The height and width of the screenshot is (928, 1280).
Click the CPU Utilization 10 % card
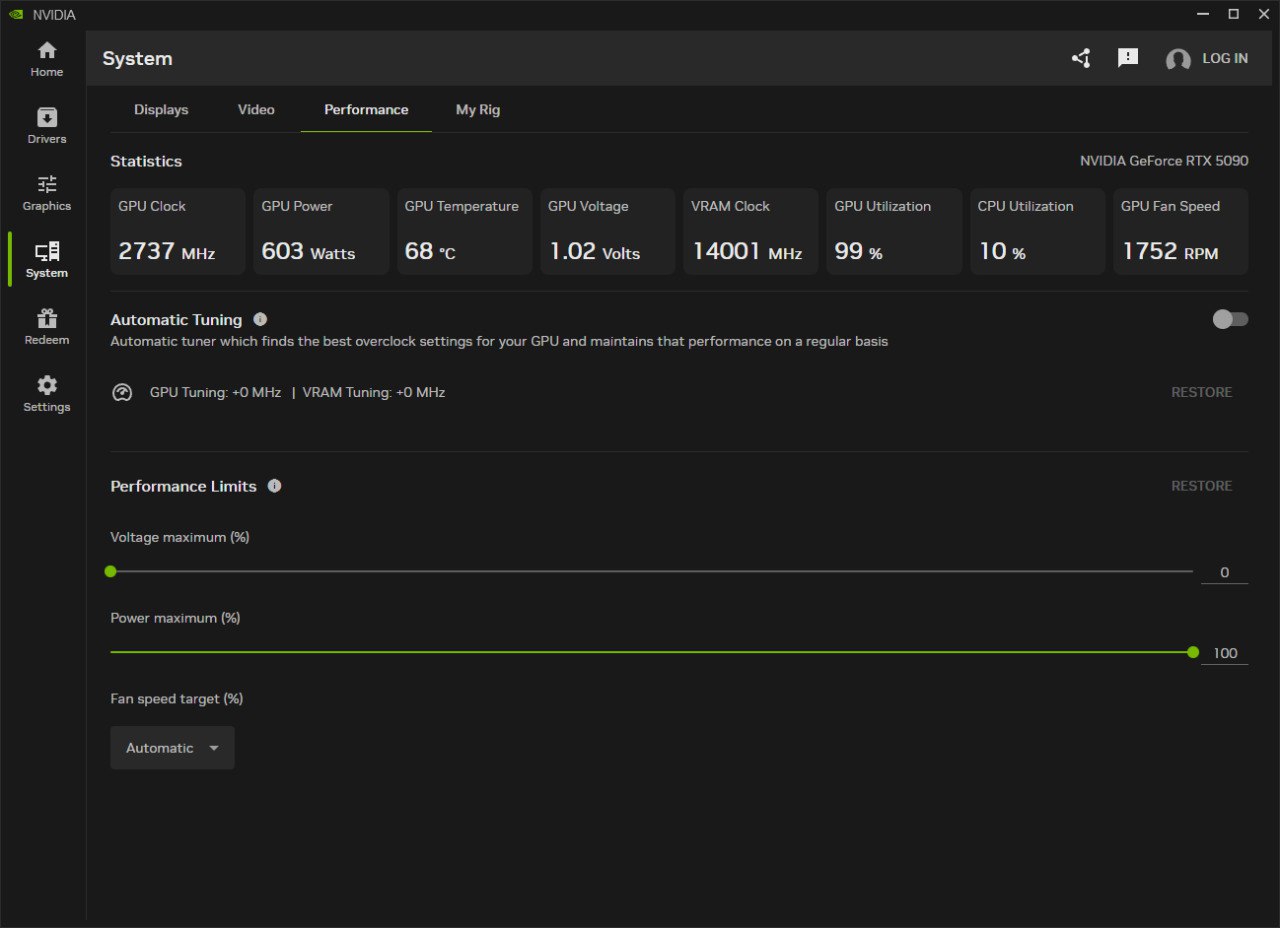coord(1037,231)
